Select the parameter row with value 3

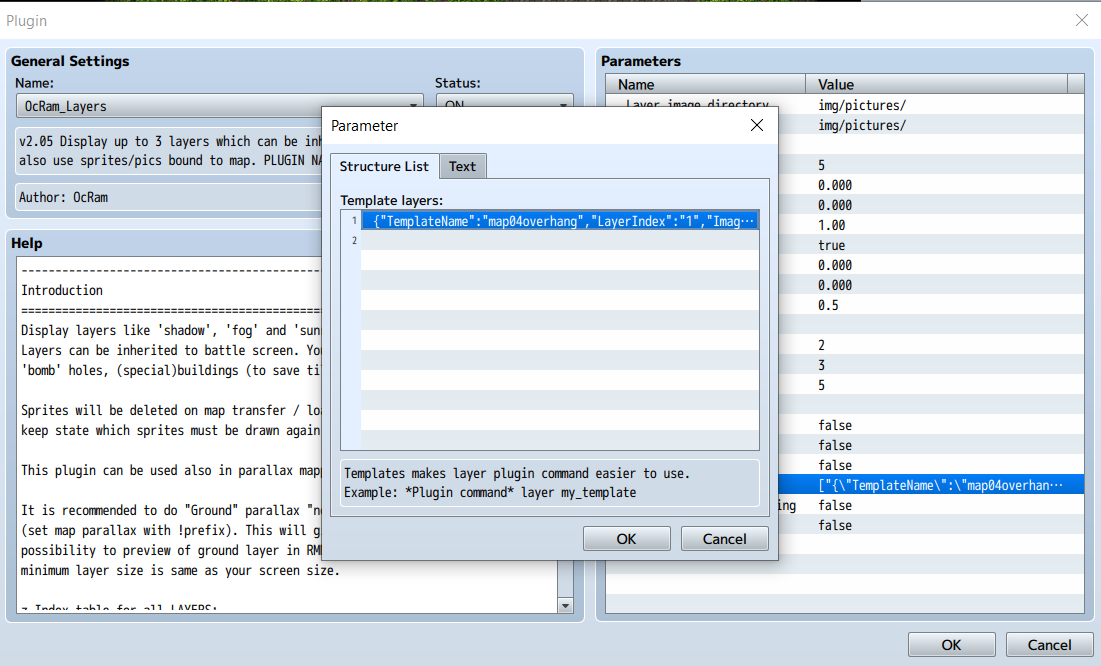point(821,365)
